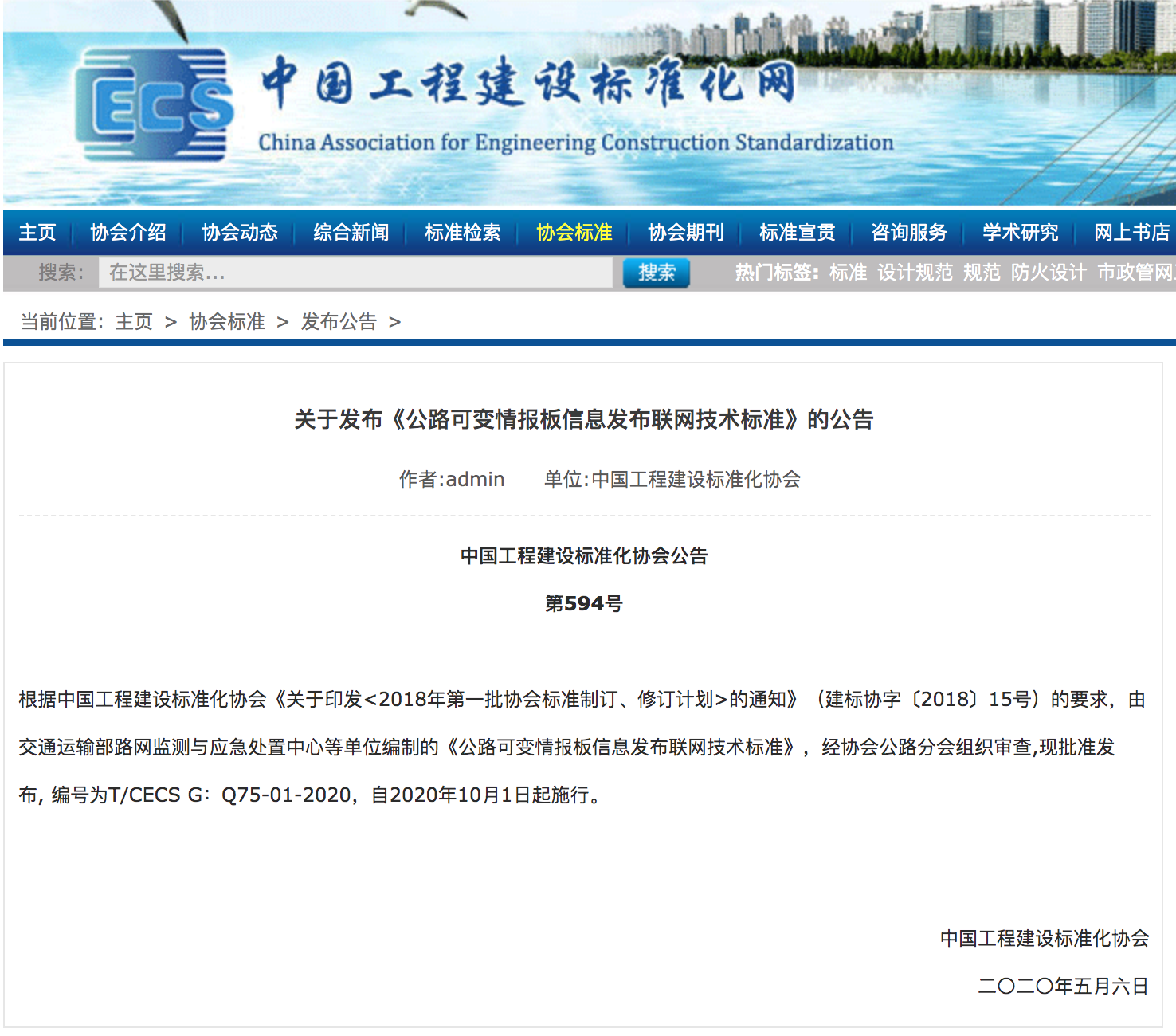This screenshot has width=1176, height=1036.
Task: Open 协会期刊 in the navigation bar
Action: 686,233
